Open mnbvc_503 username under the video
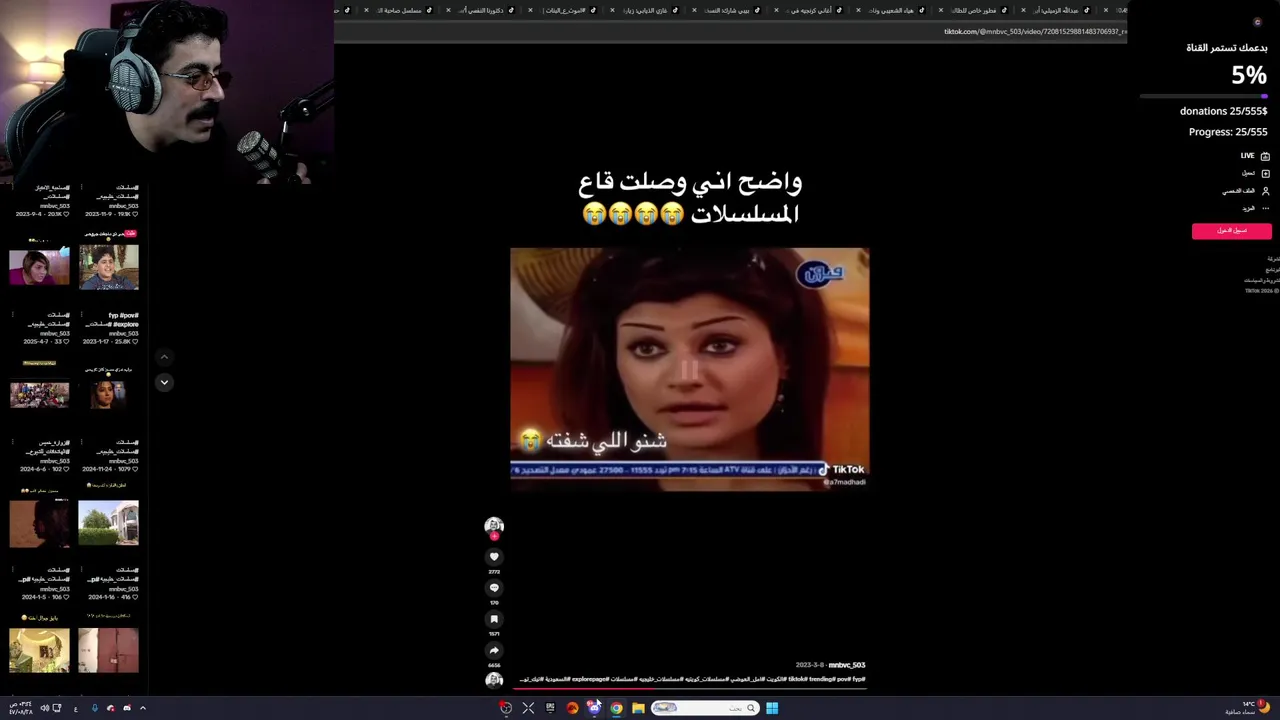 tap(846, 665)
